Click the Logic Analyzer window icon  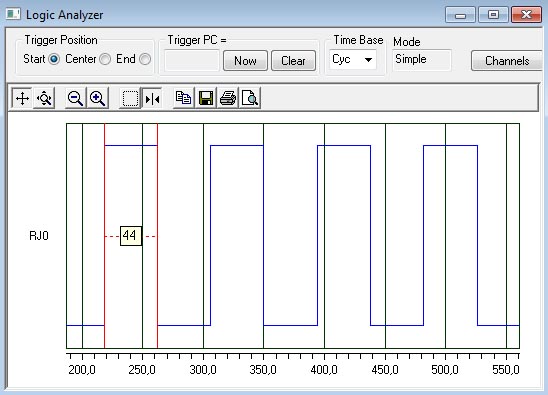[13, 14]
